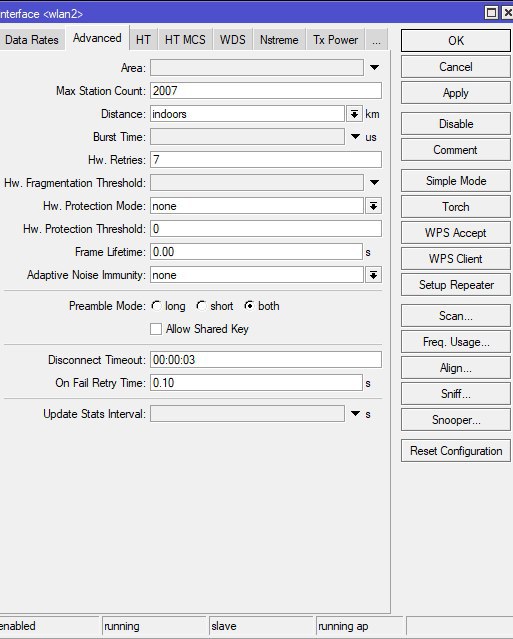Launch the Torch tool
Screen dimensions: 513x639
pos(456,207)
